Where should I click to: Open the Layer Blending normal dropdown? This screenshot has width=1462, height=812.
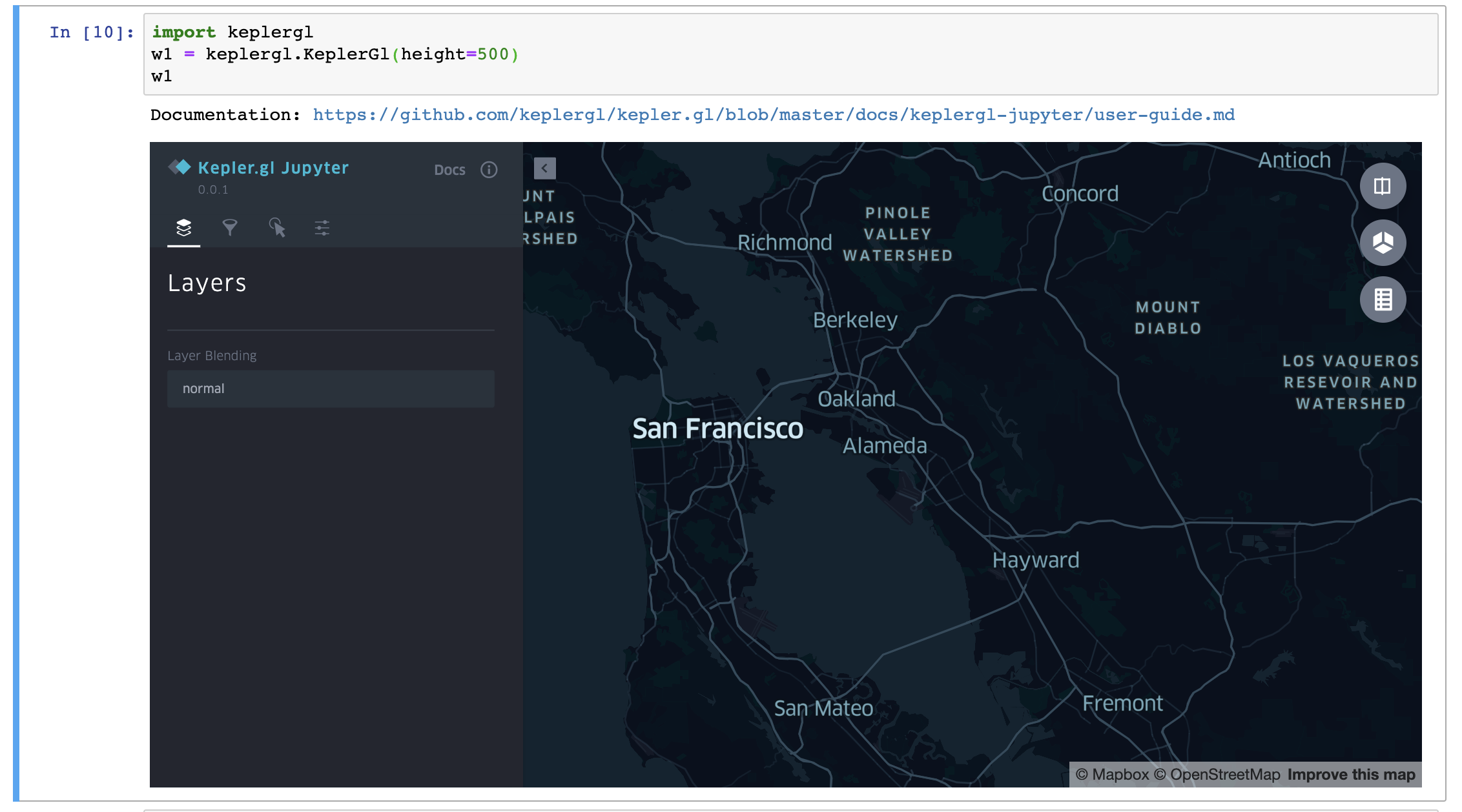click(x=331, y=389)
